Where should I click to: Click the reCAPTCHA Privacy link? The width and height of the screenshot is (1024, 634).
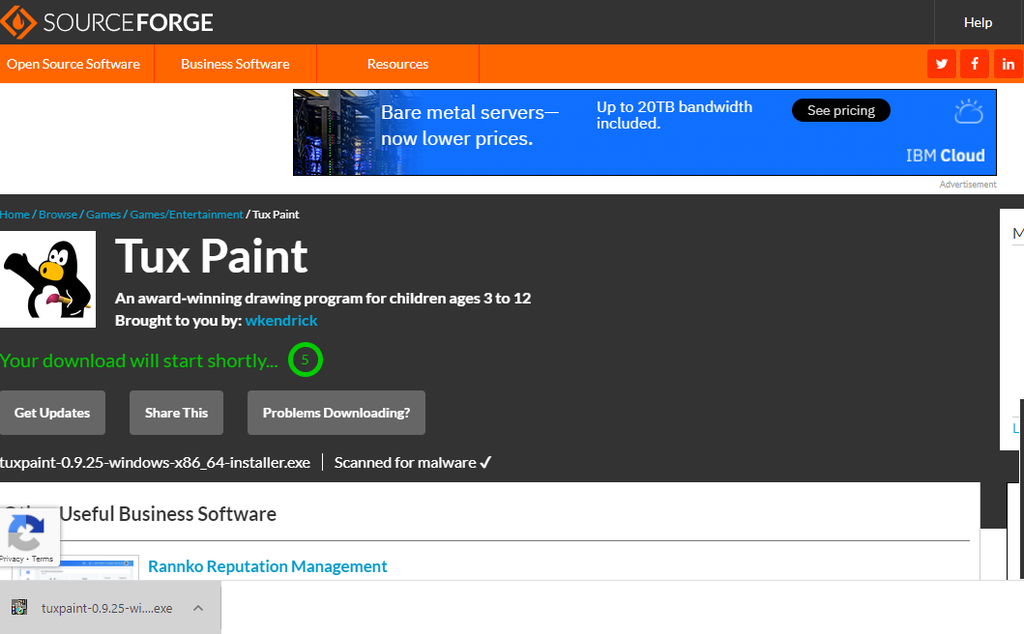pyautogui.click(x=12, y=559)
